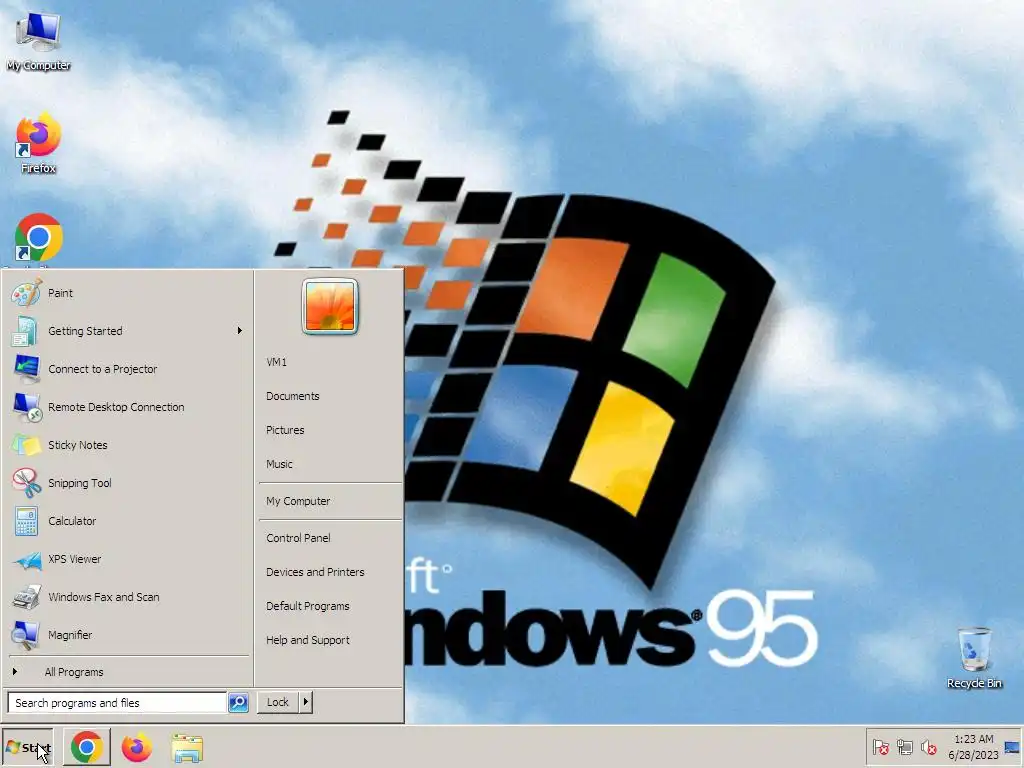1024x768 pixels.
Task: Open Windows Fax and Scan icon
Action: 27,597
